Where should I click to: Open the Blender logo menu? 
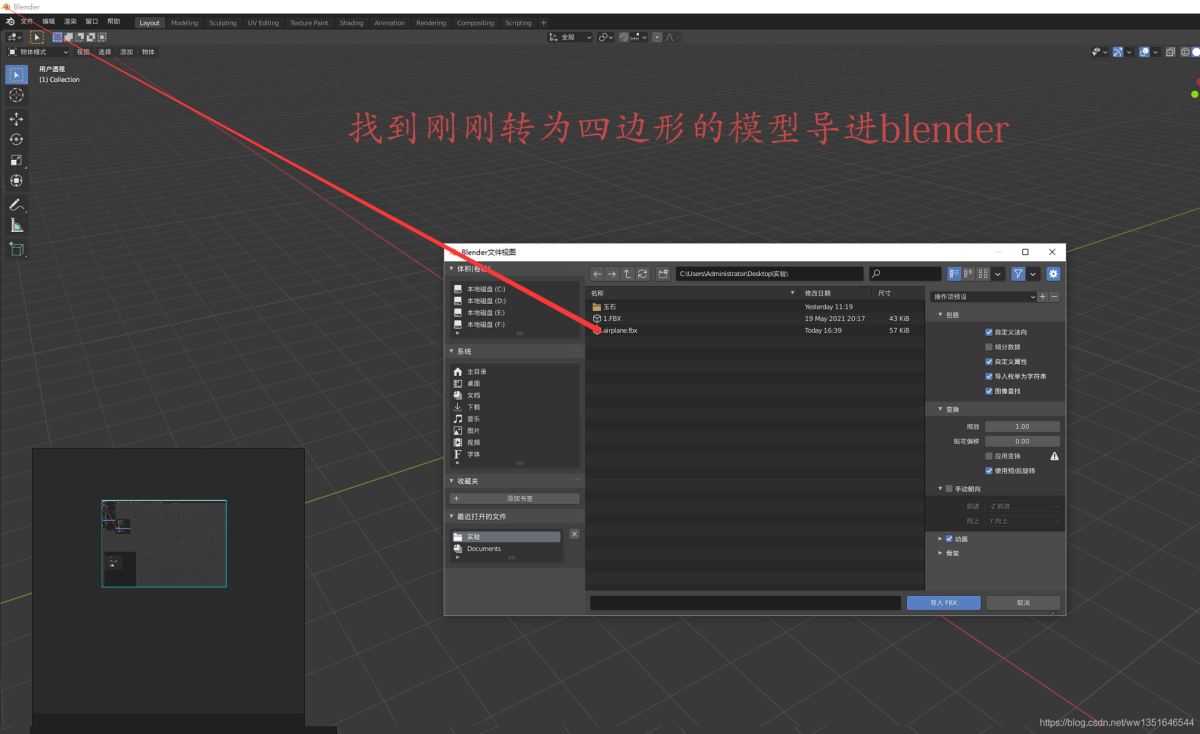[10, 21]
